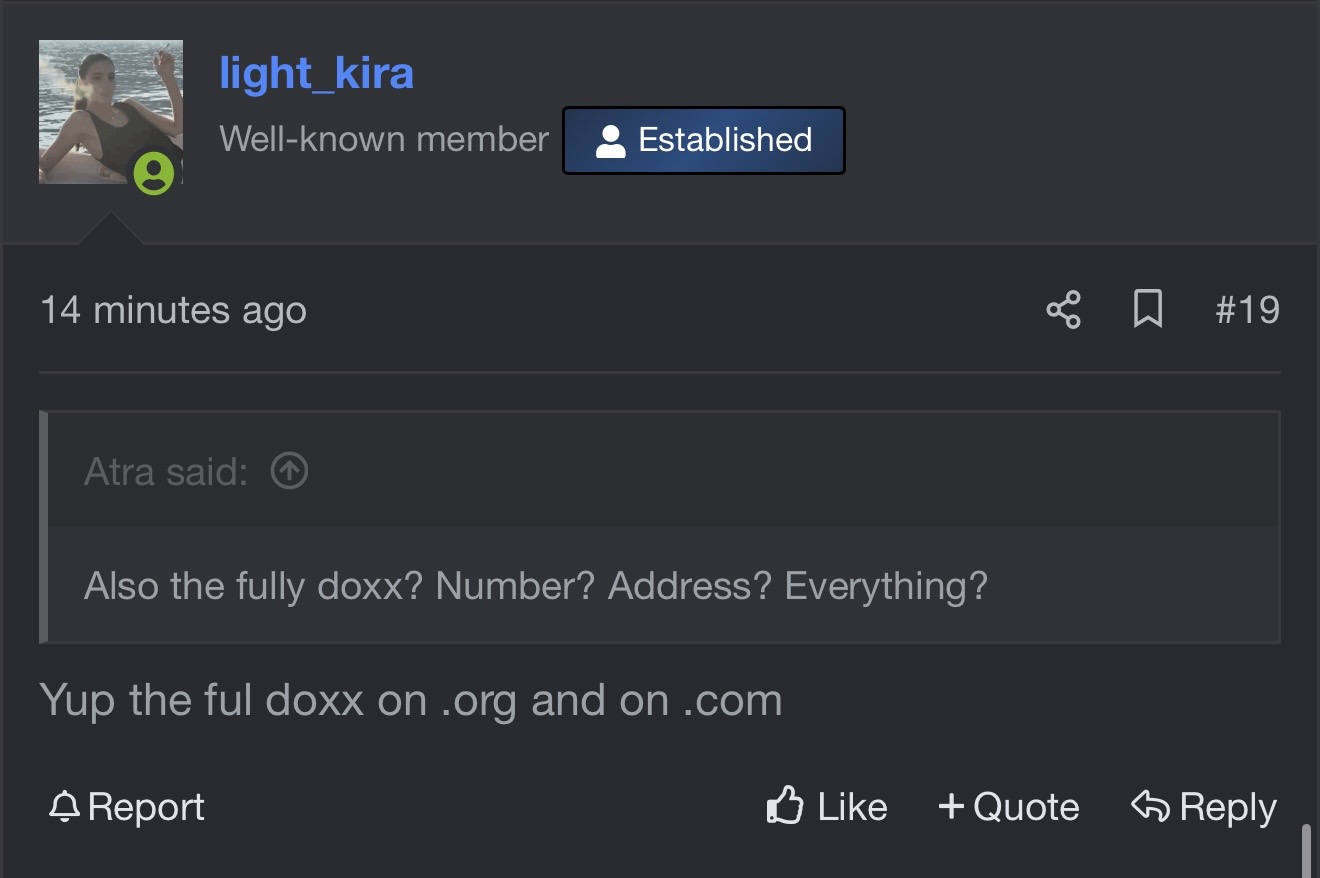Click the green online status indicator
Image resolution: width=1320 pixels, height=878 pixels.
[x=154, y=173]
